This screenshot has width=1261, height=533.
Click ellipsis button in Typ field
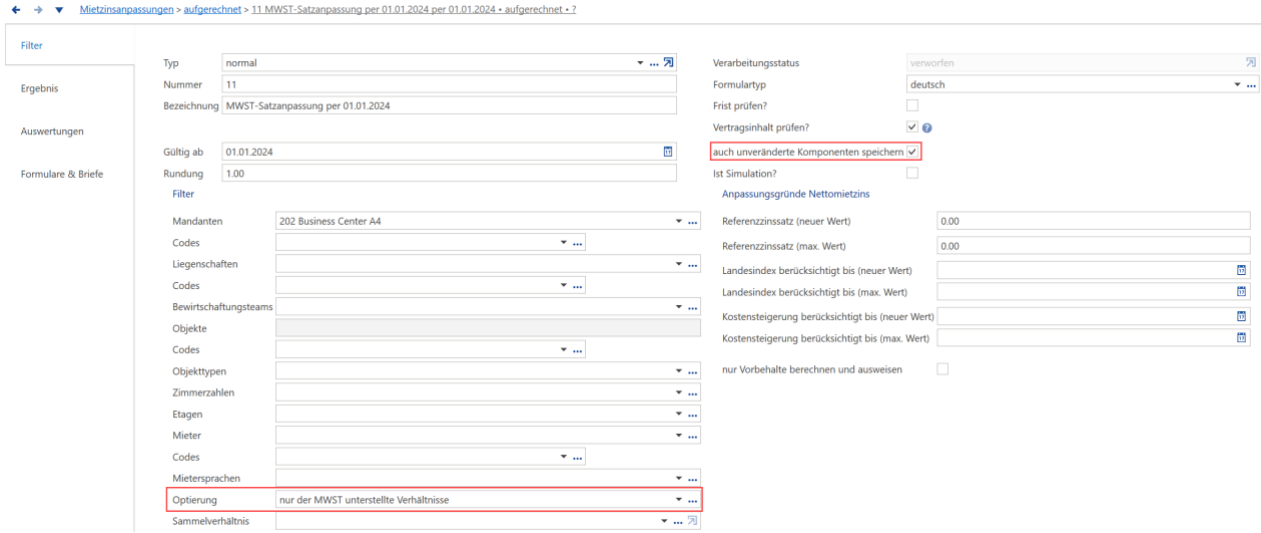[654, 64]
